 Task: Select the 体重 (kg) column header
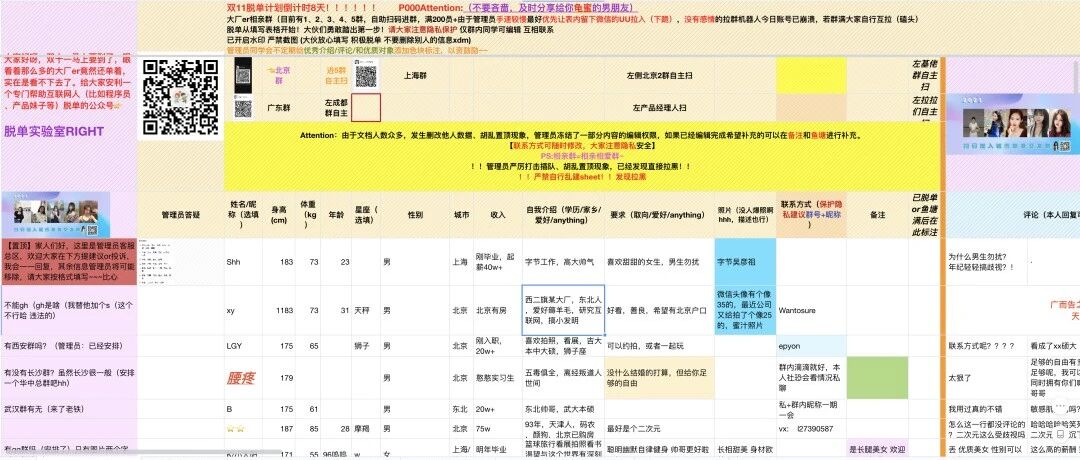click(x=307, y=215)
